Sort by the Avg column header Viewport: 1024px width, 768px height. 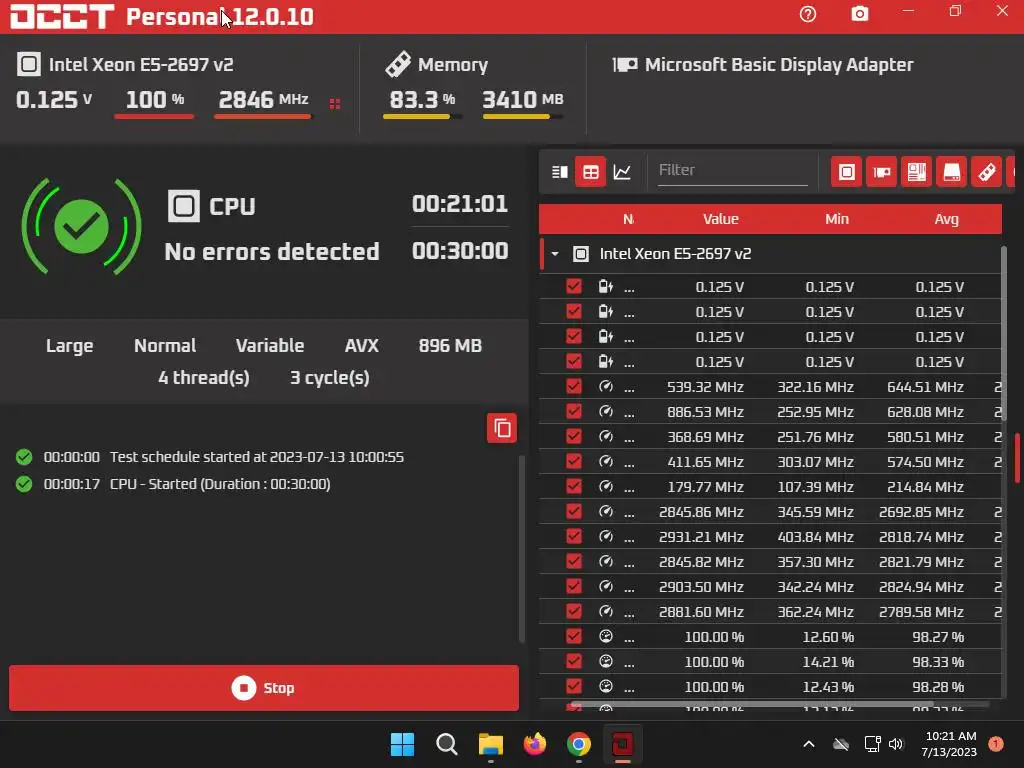946,219
